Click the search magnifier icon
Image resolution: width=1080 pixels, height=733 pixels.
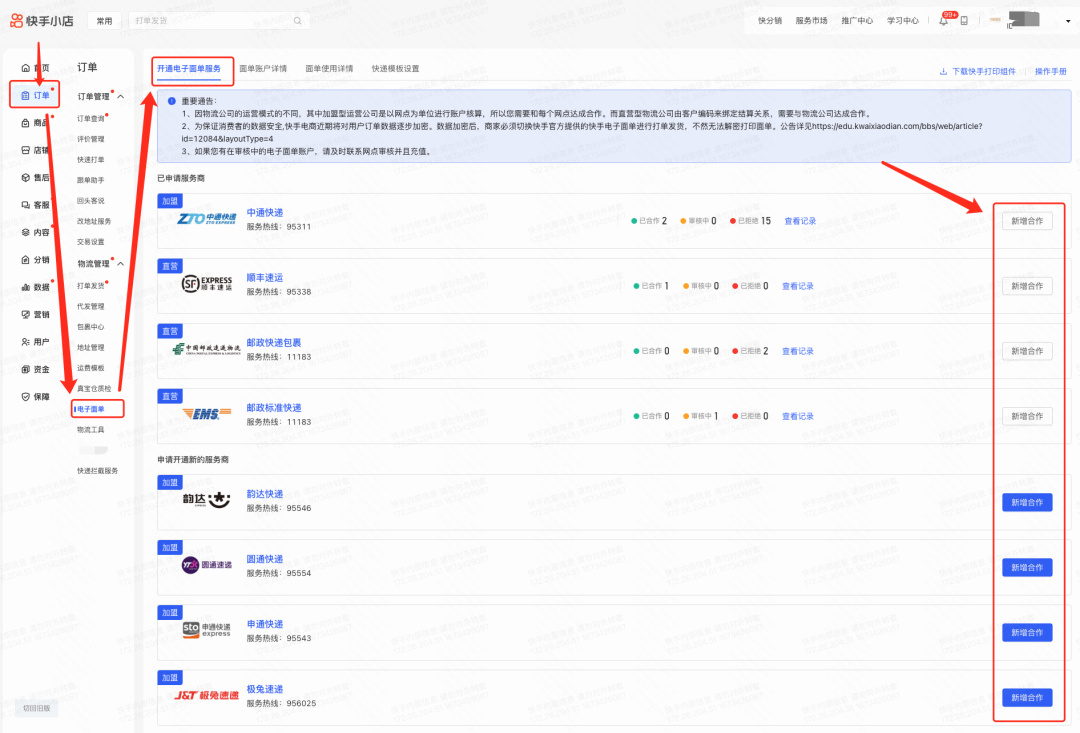[x=297, y=20]
